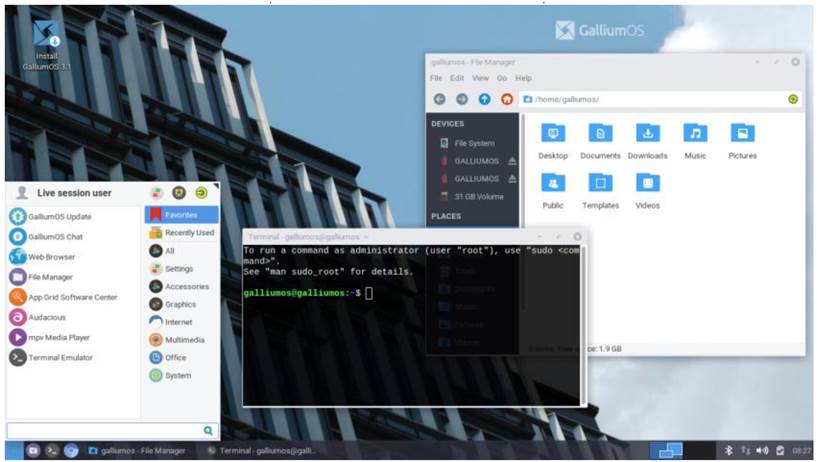Open the Videos folder

pyautogui.click(x=647, y=191)
